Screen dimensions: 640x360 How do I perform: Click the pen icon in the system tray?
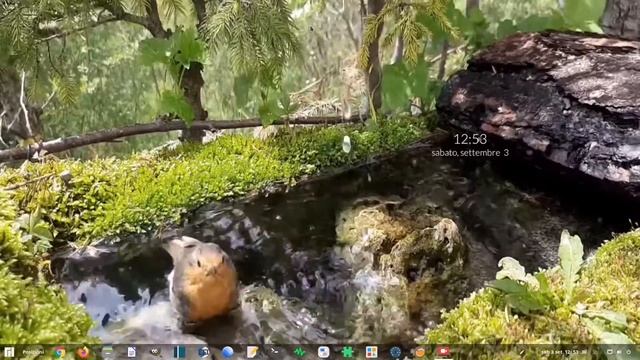(522, 352)
